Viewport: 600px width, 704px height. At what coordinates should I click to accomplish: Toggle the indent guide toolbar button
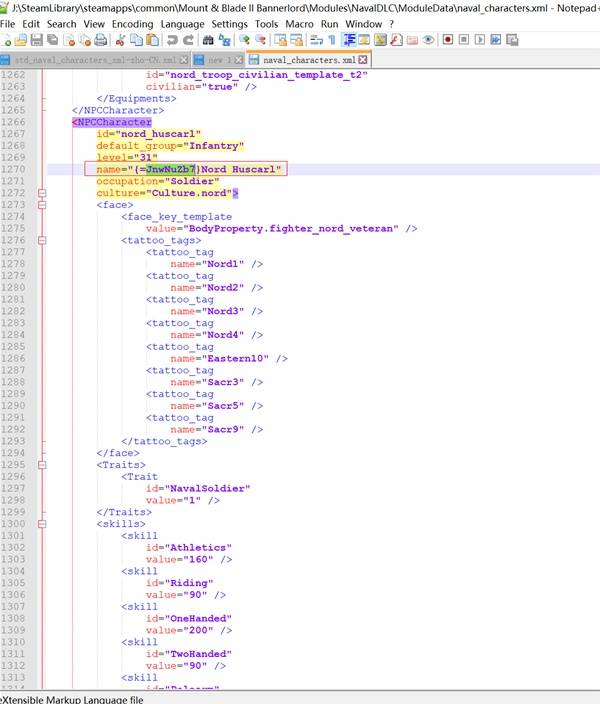[x=350, y=40]
